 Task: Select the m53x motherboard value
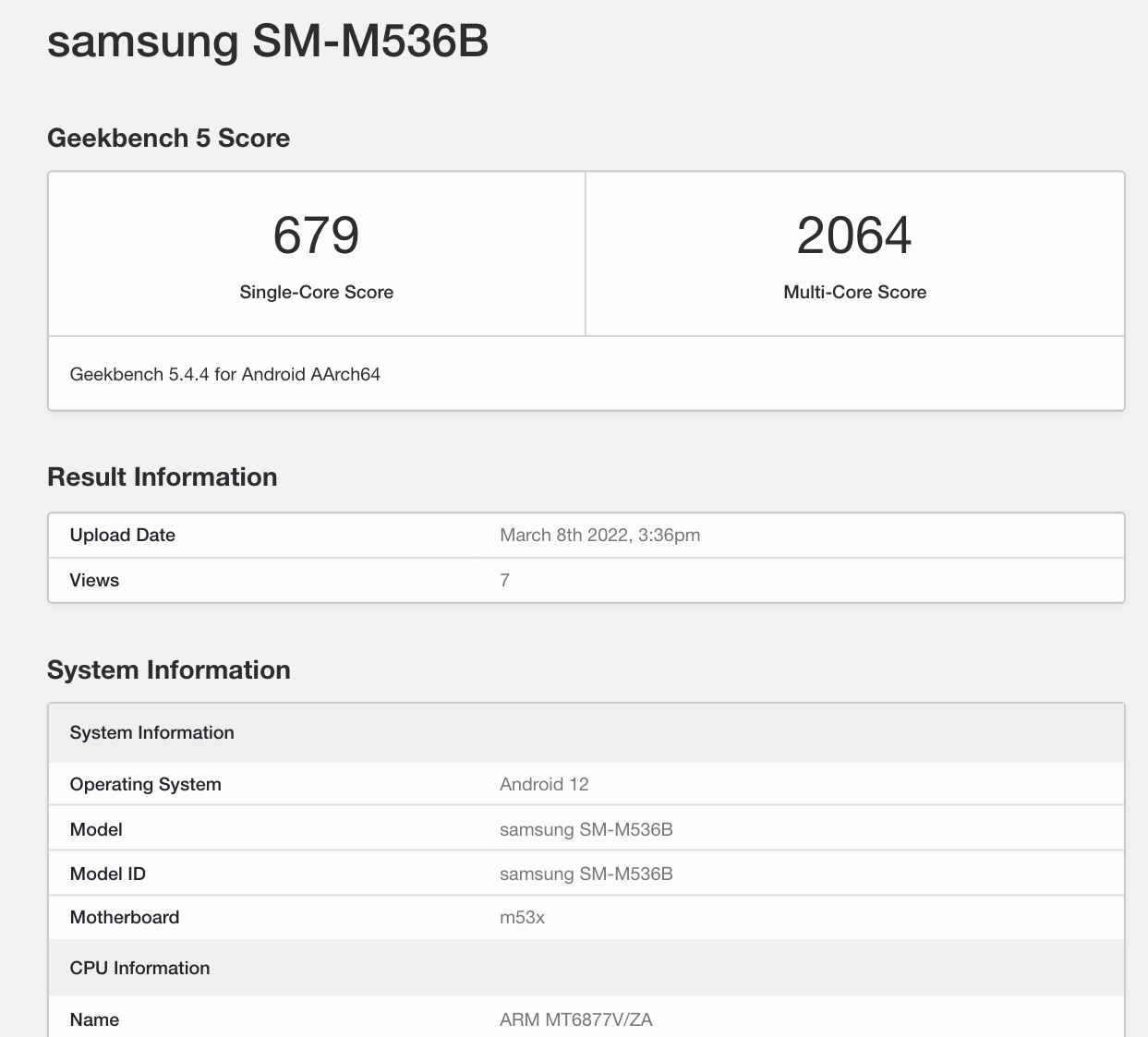coord(522,918)
